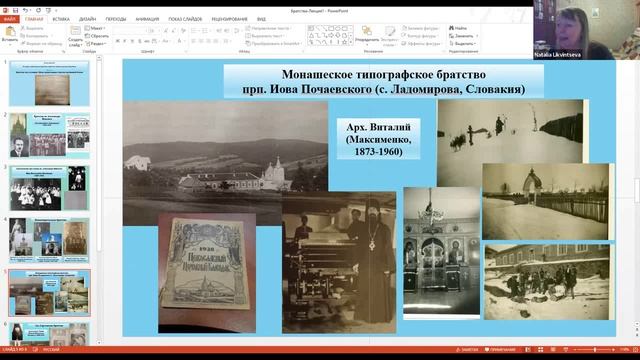Toggle text Shadow formatting

pos(140,41)
